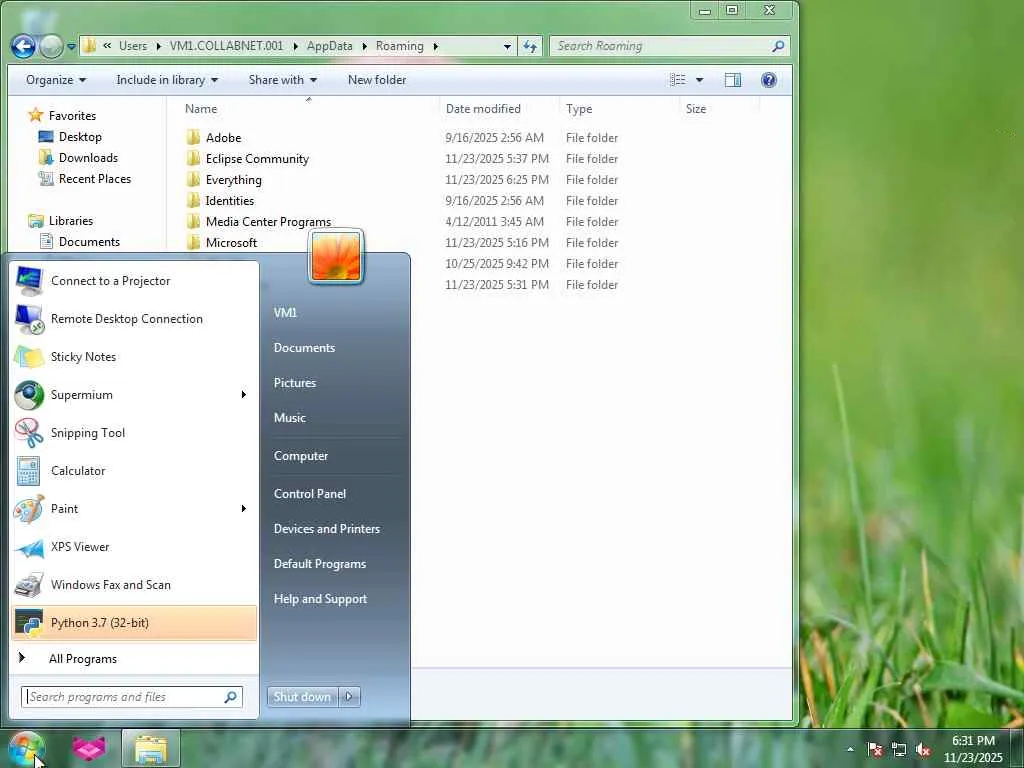Launch Calculator from Start menu
The width and height of the screenshot is (1024, 768).
tap(134, 470)
